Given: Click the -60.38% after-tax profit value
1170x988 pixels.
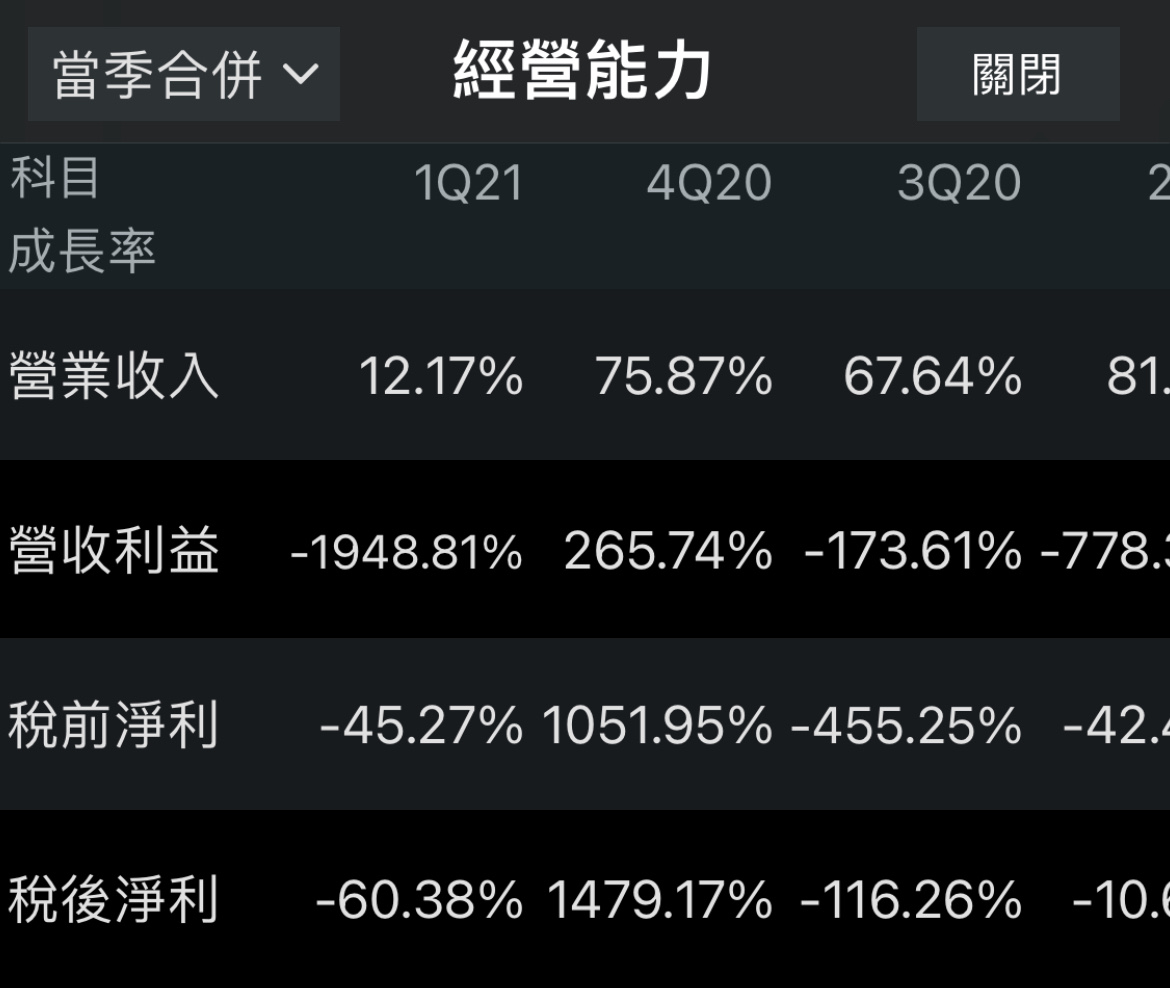Looking at the screenshot, I should coord(419,901).
